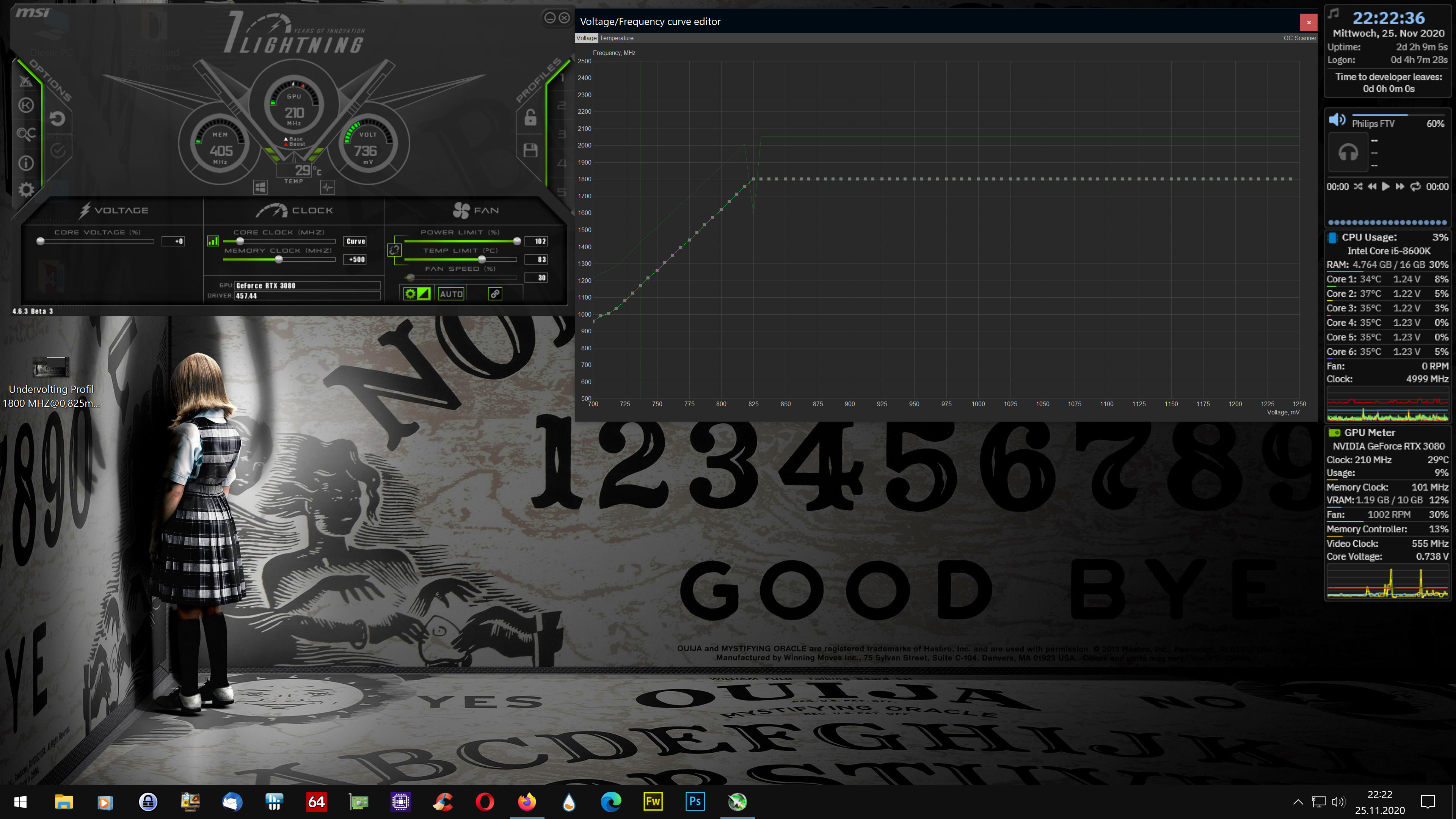Toggle power and temp limit link

[394, 250]
